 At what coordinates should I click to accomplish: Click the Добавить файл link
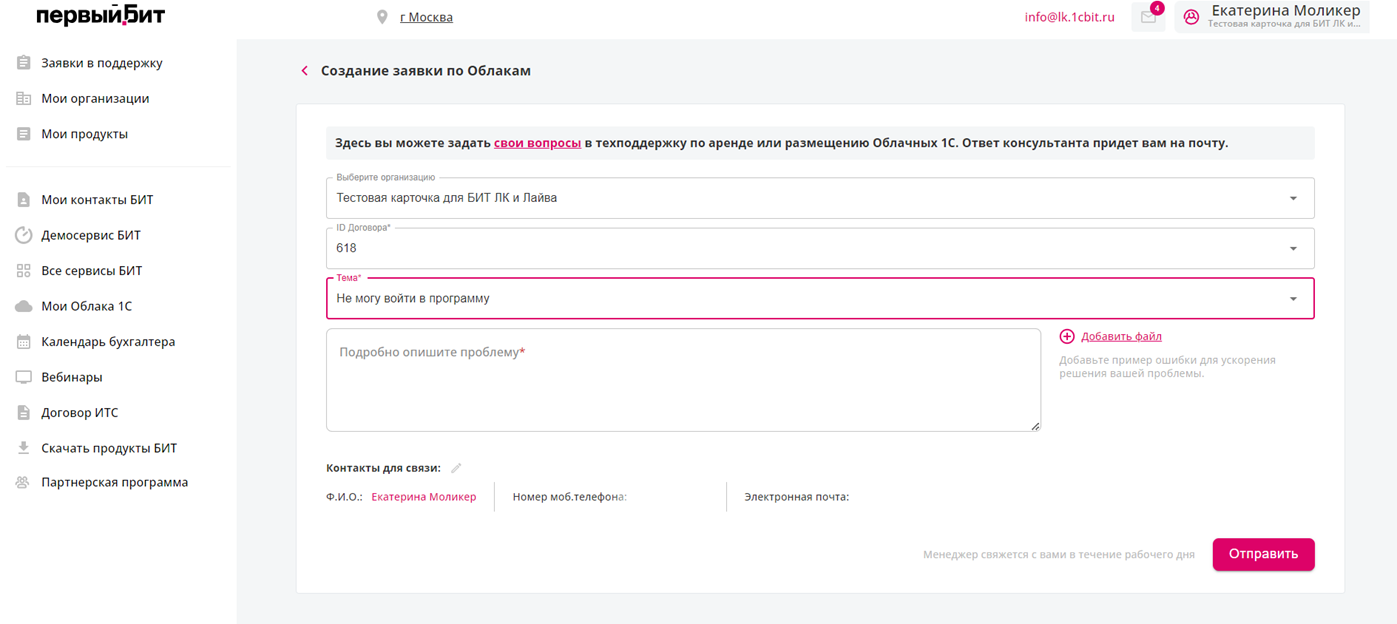coord(1121,337)
